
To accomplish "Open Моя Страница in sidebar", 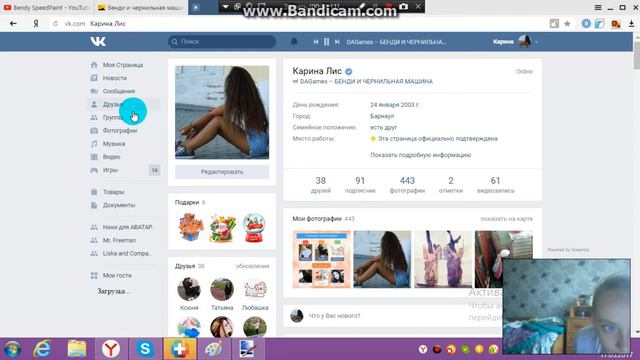I will click(123, 65).
